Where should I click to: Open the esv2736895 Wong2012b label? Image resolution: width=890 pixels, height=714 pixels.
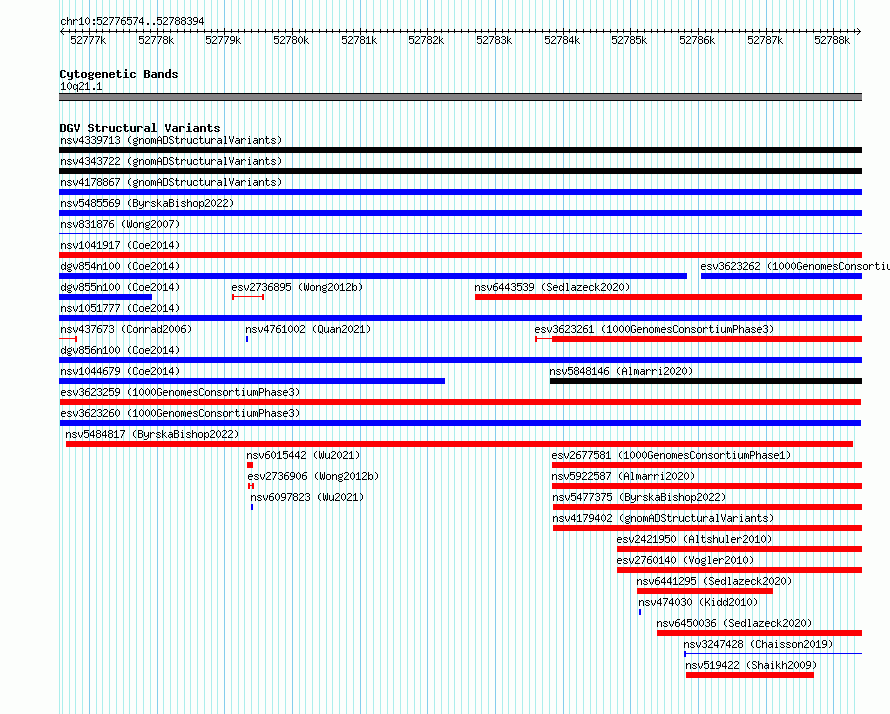pyautogui.click(x=297, y=287)
